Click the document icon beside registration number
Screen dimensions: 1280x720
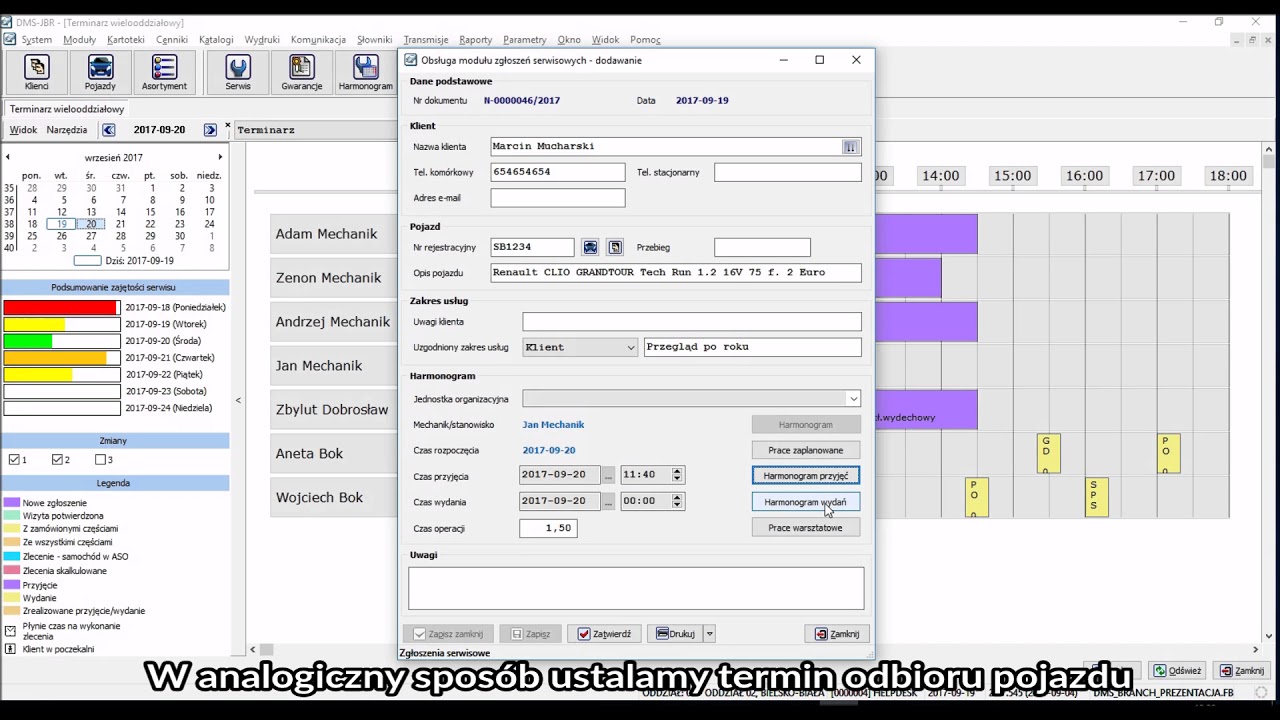point(615,247)
